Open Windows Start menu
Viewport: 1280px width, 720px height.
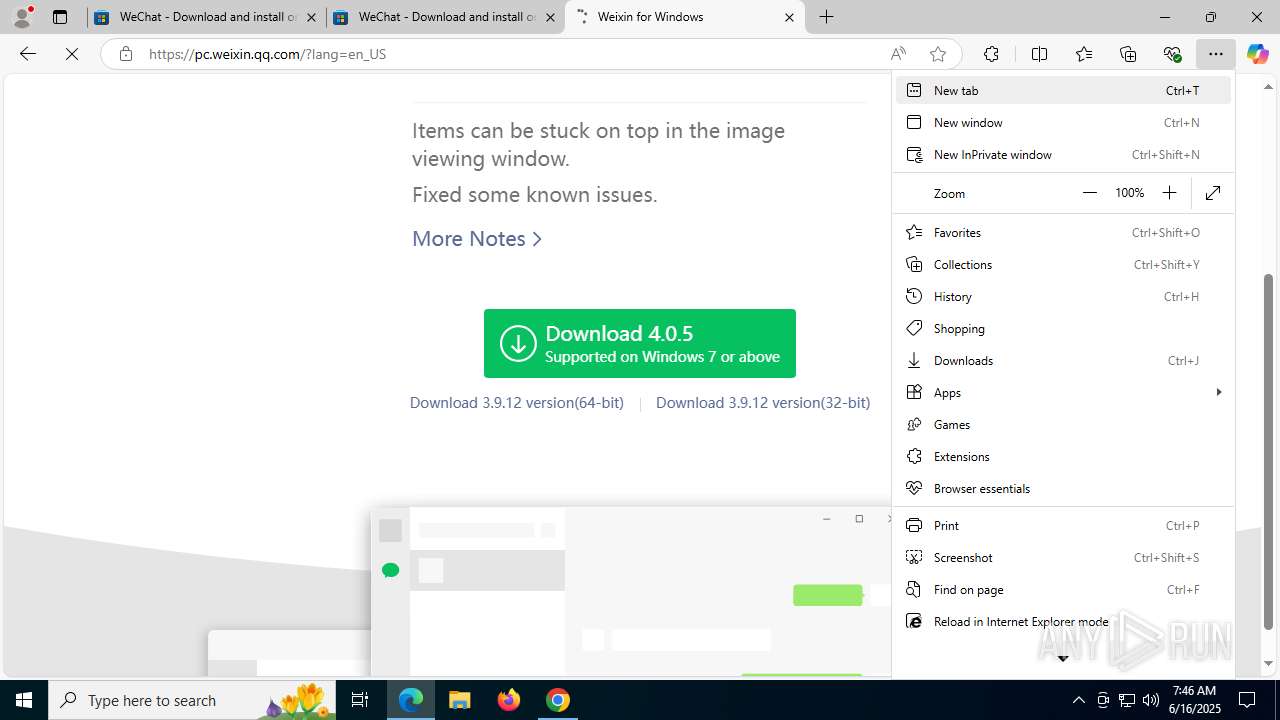coord(24,700)
